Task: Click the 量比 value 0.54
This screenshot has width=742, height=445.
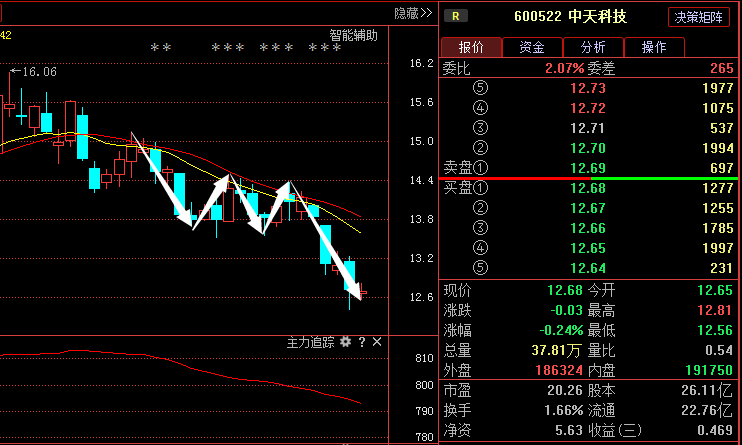Action: (x=719, y=350)
